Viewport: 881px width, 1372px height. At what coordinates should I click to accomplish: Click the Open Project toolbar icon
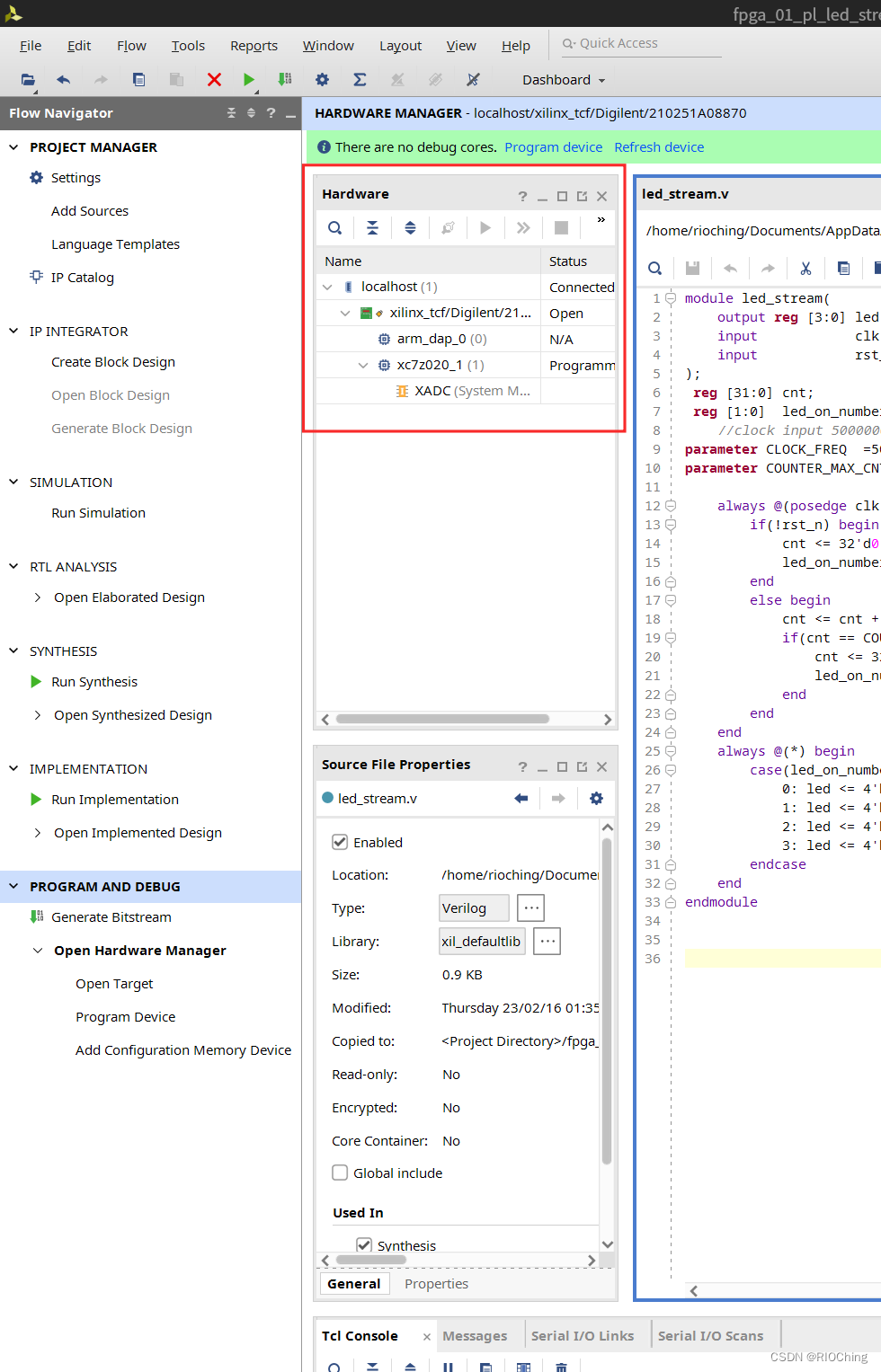[28, 80]
